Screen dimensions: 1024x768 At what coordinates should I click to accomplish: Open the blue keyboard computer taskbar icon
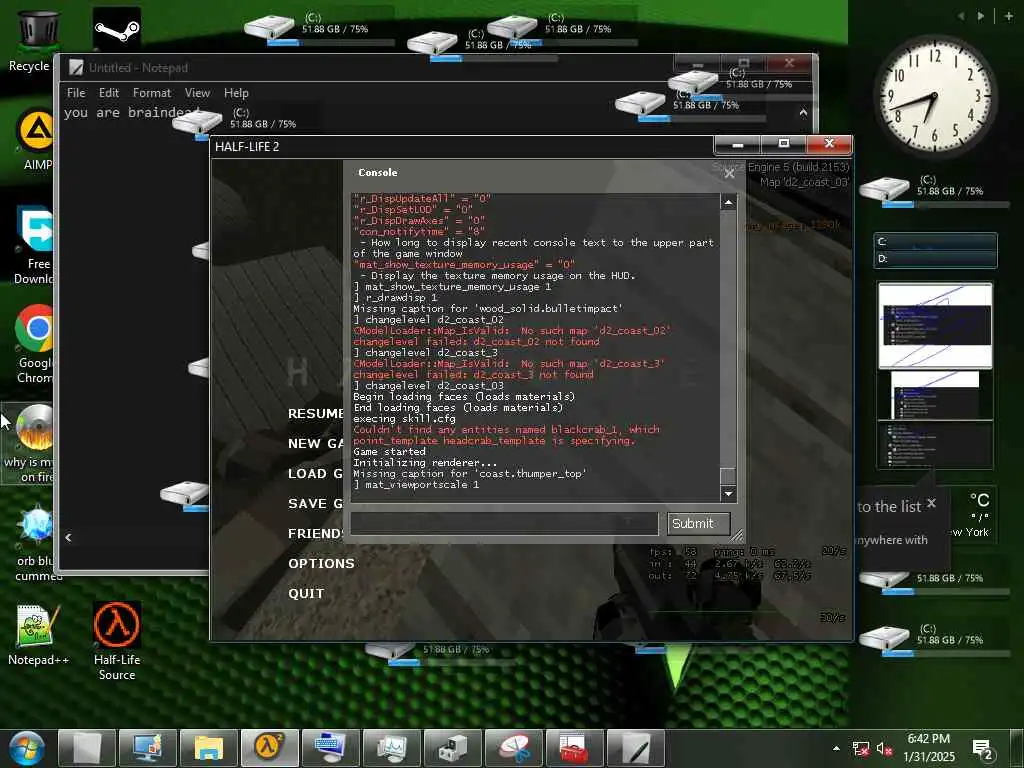point(330,748)
